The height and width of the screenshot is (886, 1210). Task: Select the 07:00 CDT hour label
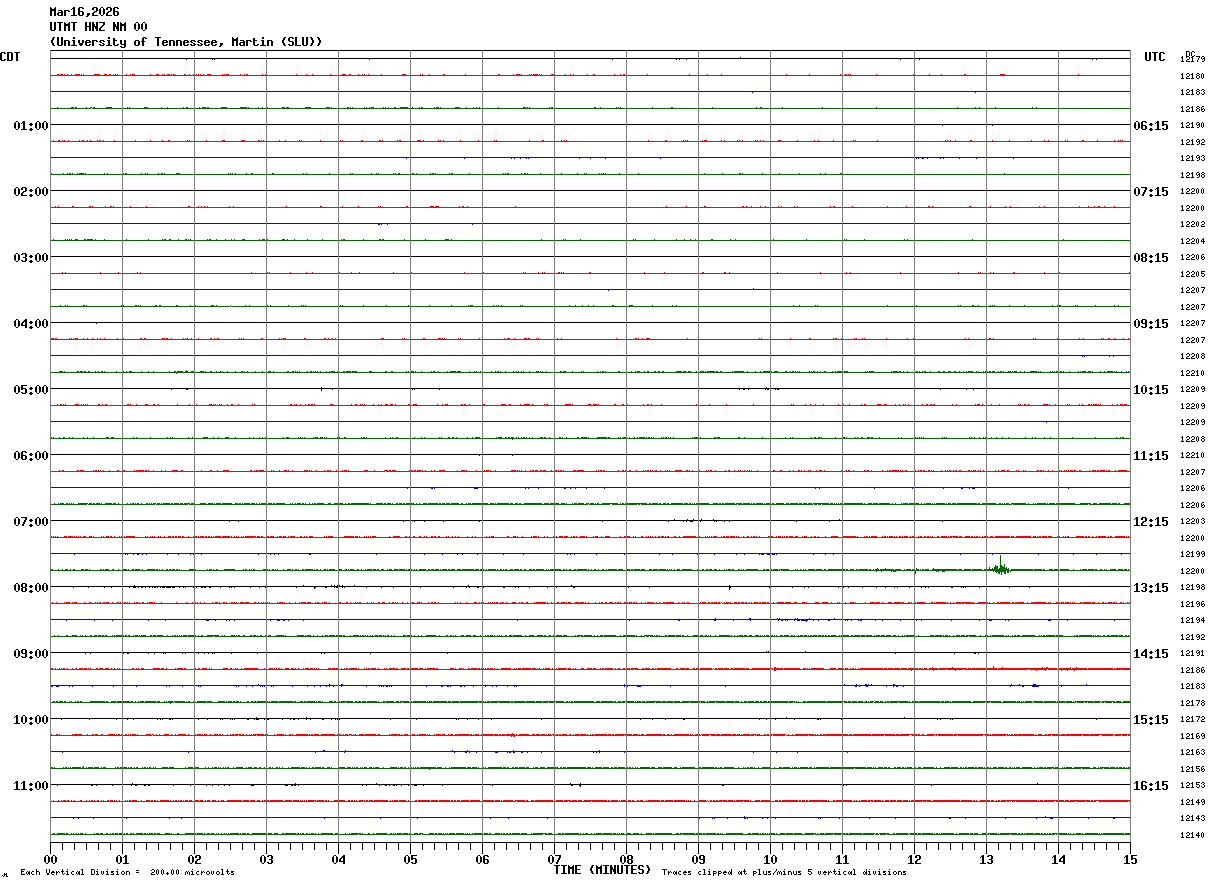[x=31, y=521]
